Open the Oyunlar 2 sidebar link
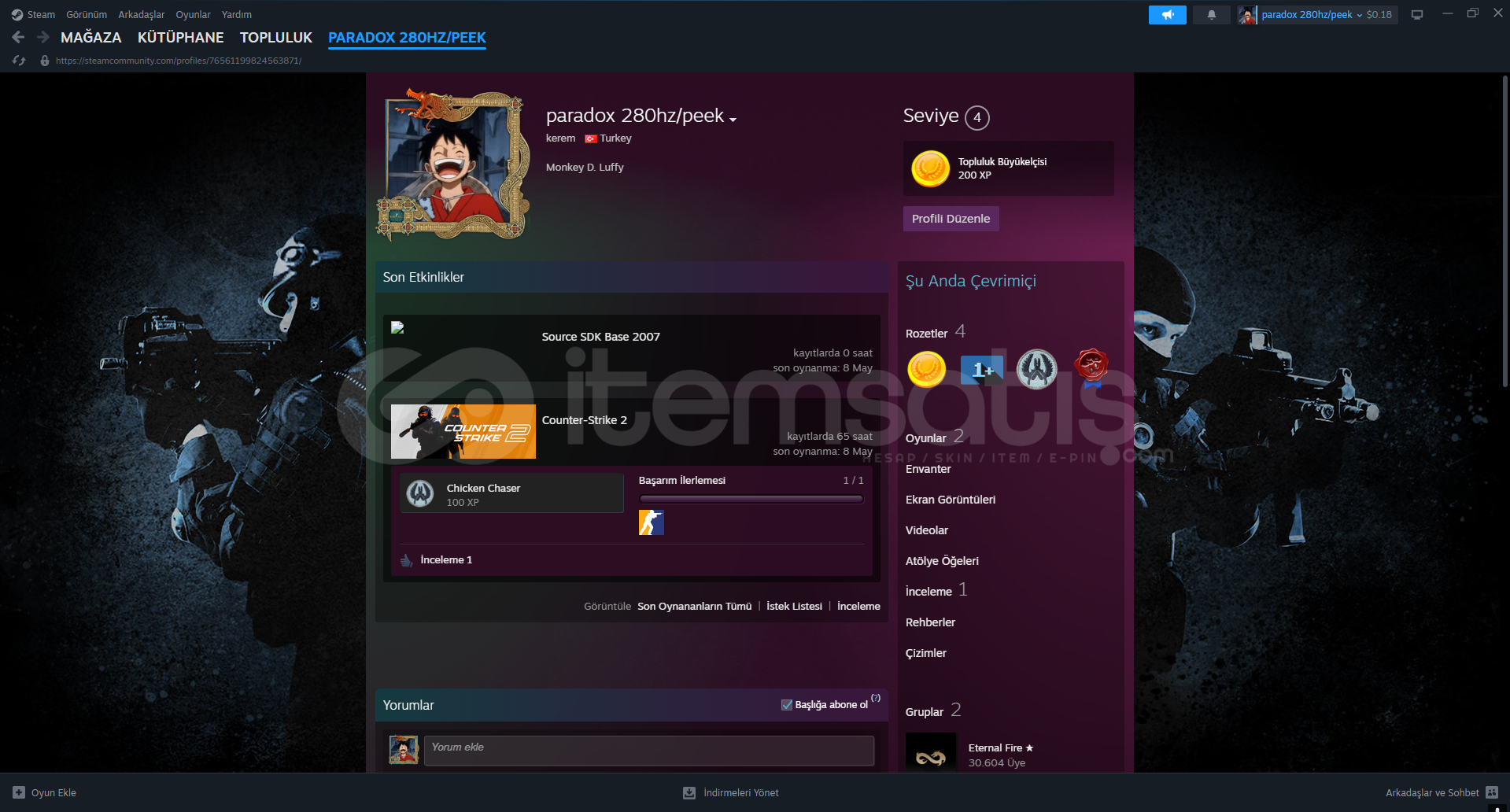The width and height of the screenshot is (1510, 812). 934,437
